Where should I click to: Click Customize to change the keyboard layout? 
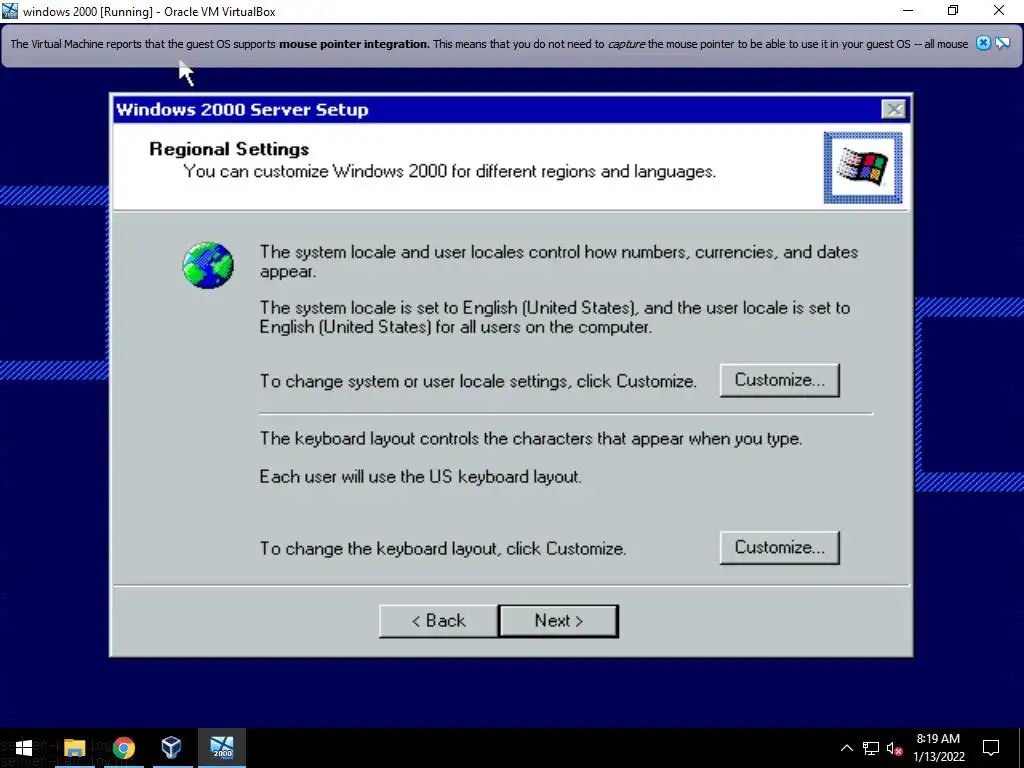click(779, 547)
